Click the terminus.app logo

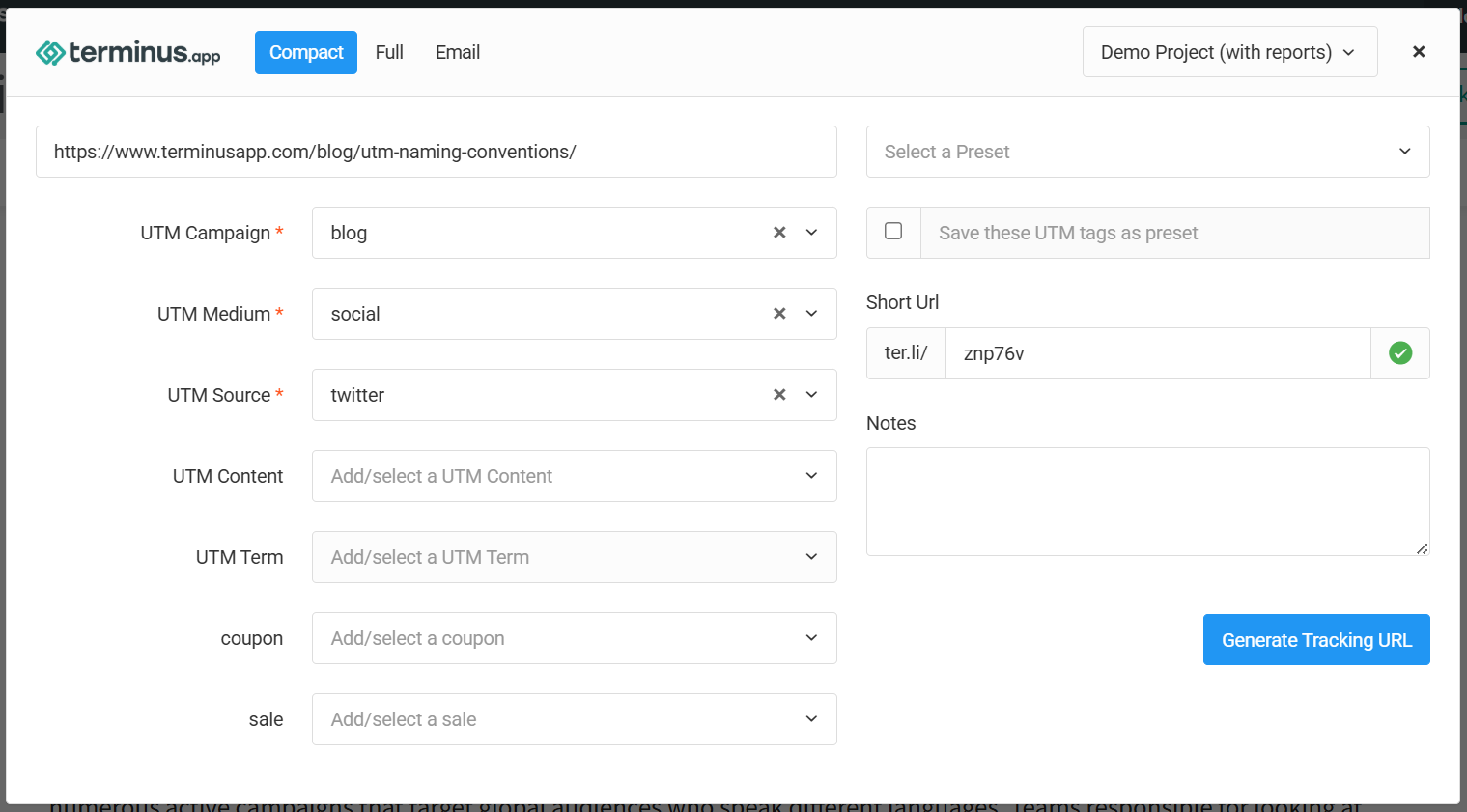click(x=127, y=52)
